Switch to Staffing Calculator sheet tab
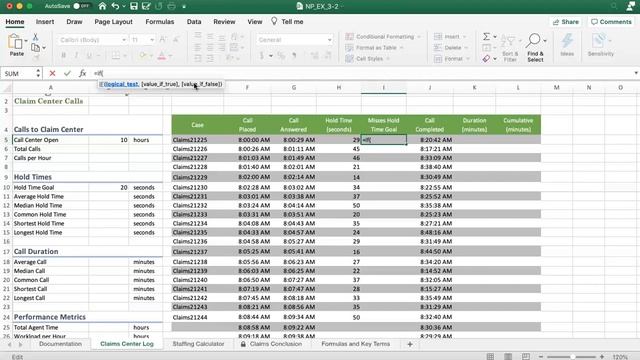The image size is (640, 360). click(198, 344)
